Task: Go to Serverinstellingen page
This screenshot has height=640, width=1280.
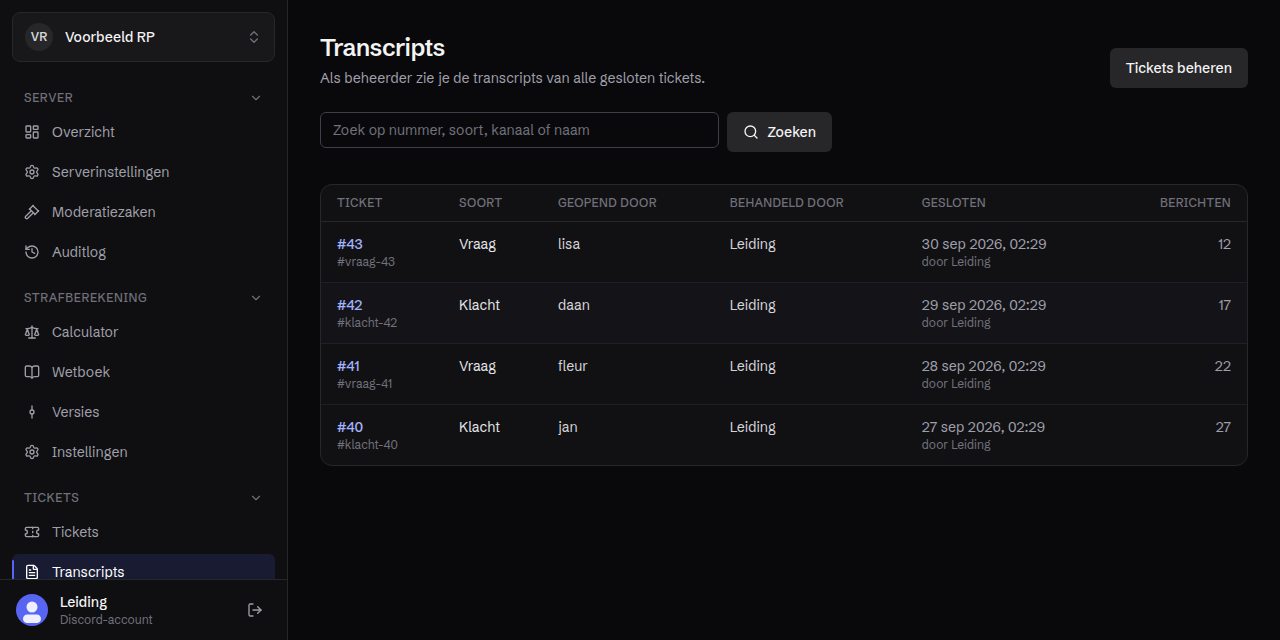Action: (x=143, y=172)
